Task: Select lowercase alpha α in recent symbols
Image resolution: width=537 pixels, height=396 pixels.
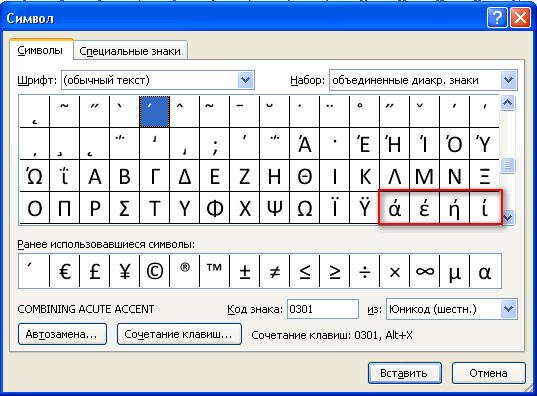Action: coord(485,271)
